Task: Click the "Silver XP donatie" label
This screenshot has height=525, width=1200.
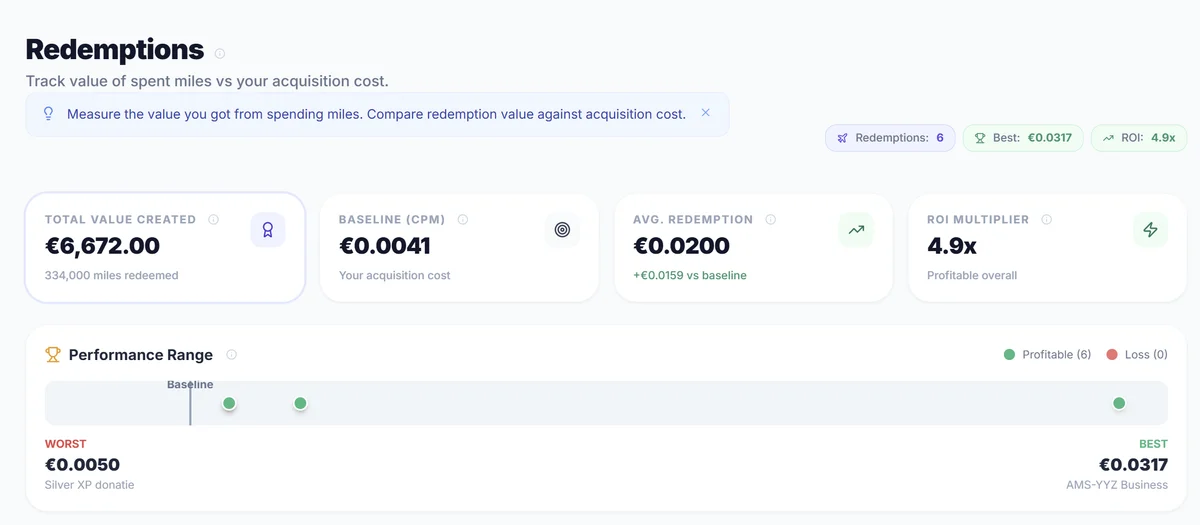Action: point(90,485)
